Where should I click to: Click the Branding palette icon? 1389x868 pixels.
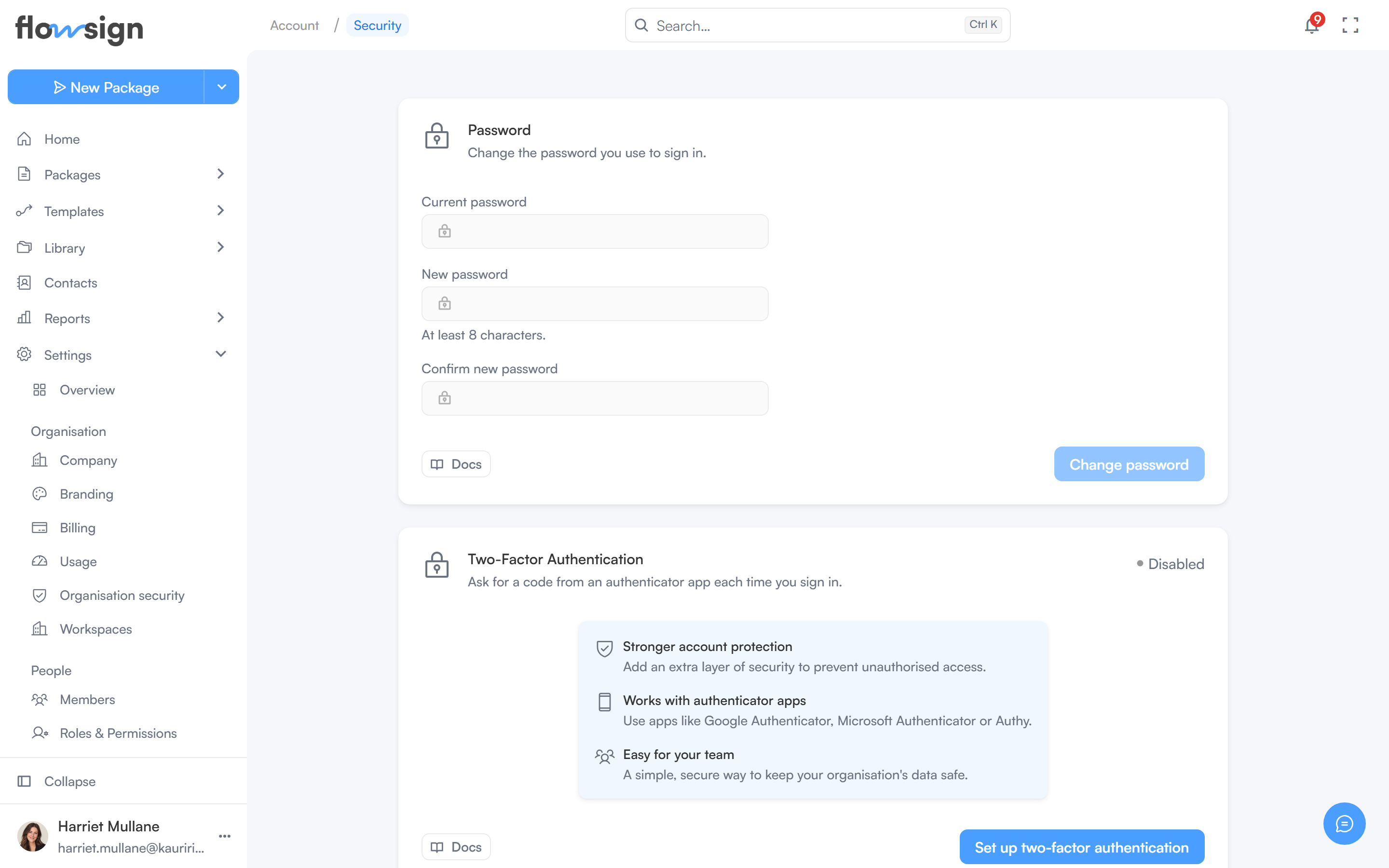(40, 494)
